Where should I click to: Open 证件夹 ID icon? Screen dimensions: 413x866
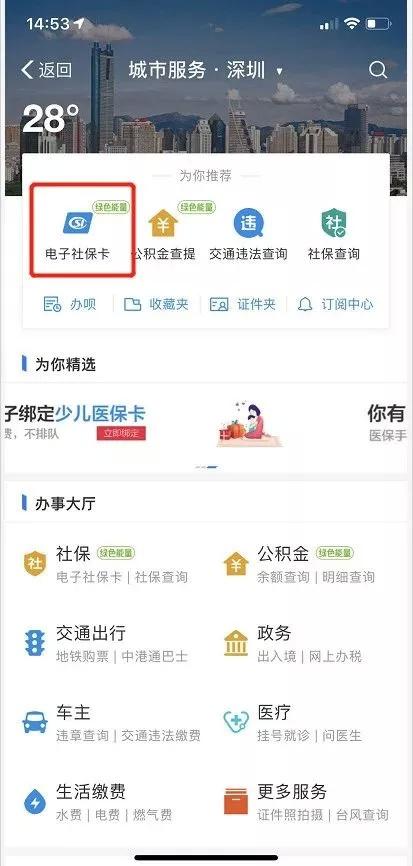tap(219, 304)
